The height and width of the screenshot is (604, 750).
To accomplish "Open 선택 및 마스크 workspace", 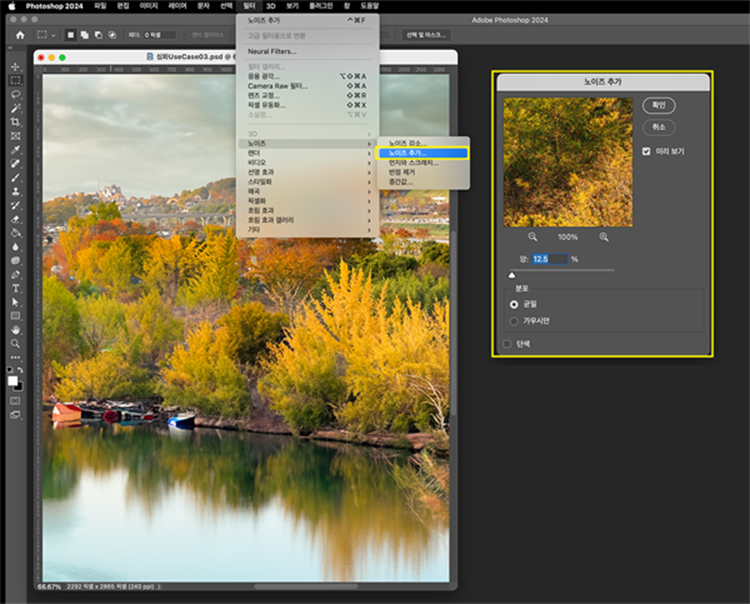I will (x=426, y=35).
